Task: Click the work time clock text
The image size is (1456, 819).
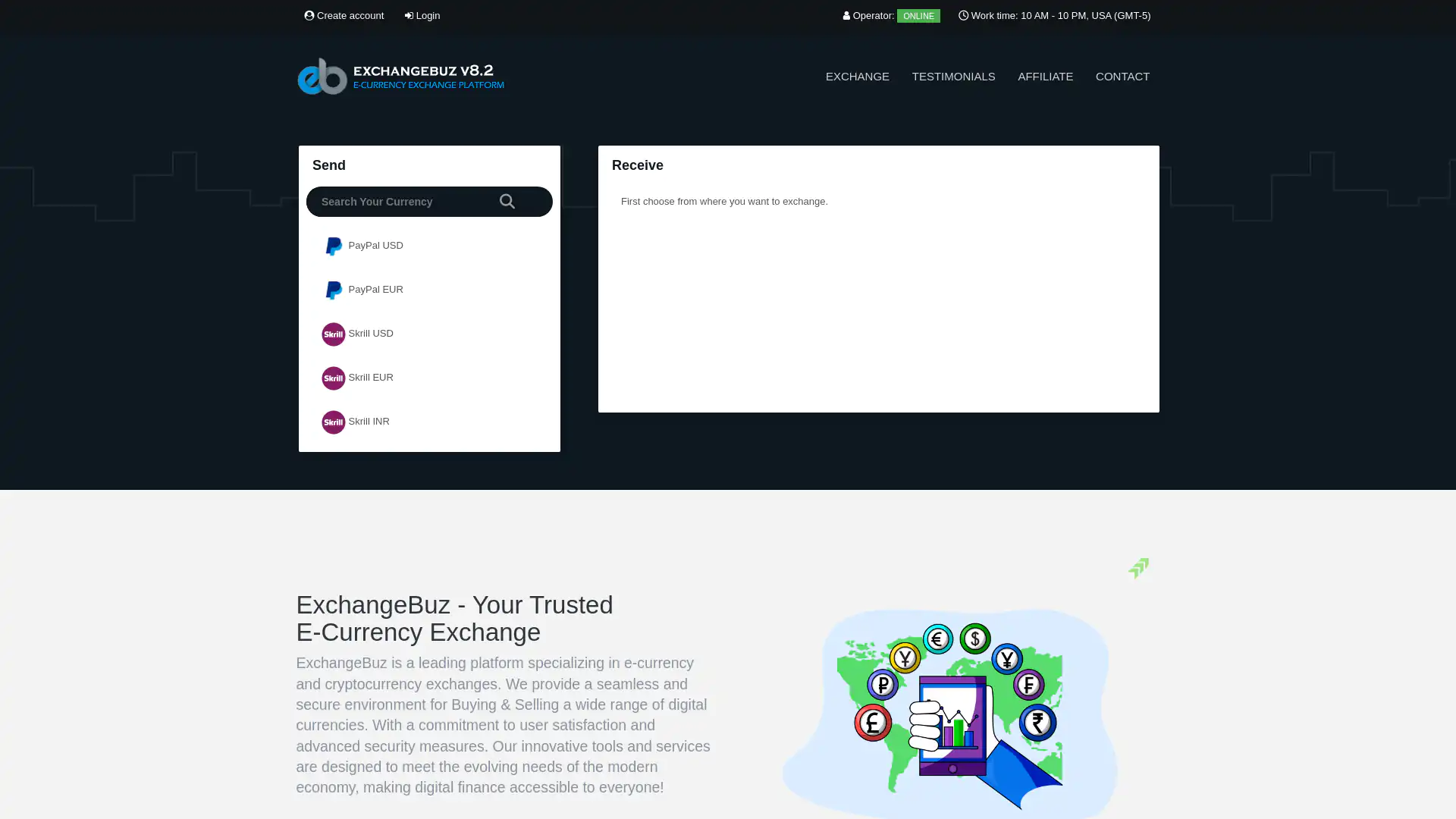Action: tap(1055, 16)
